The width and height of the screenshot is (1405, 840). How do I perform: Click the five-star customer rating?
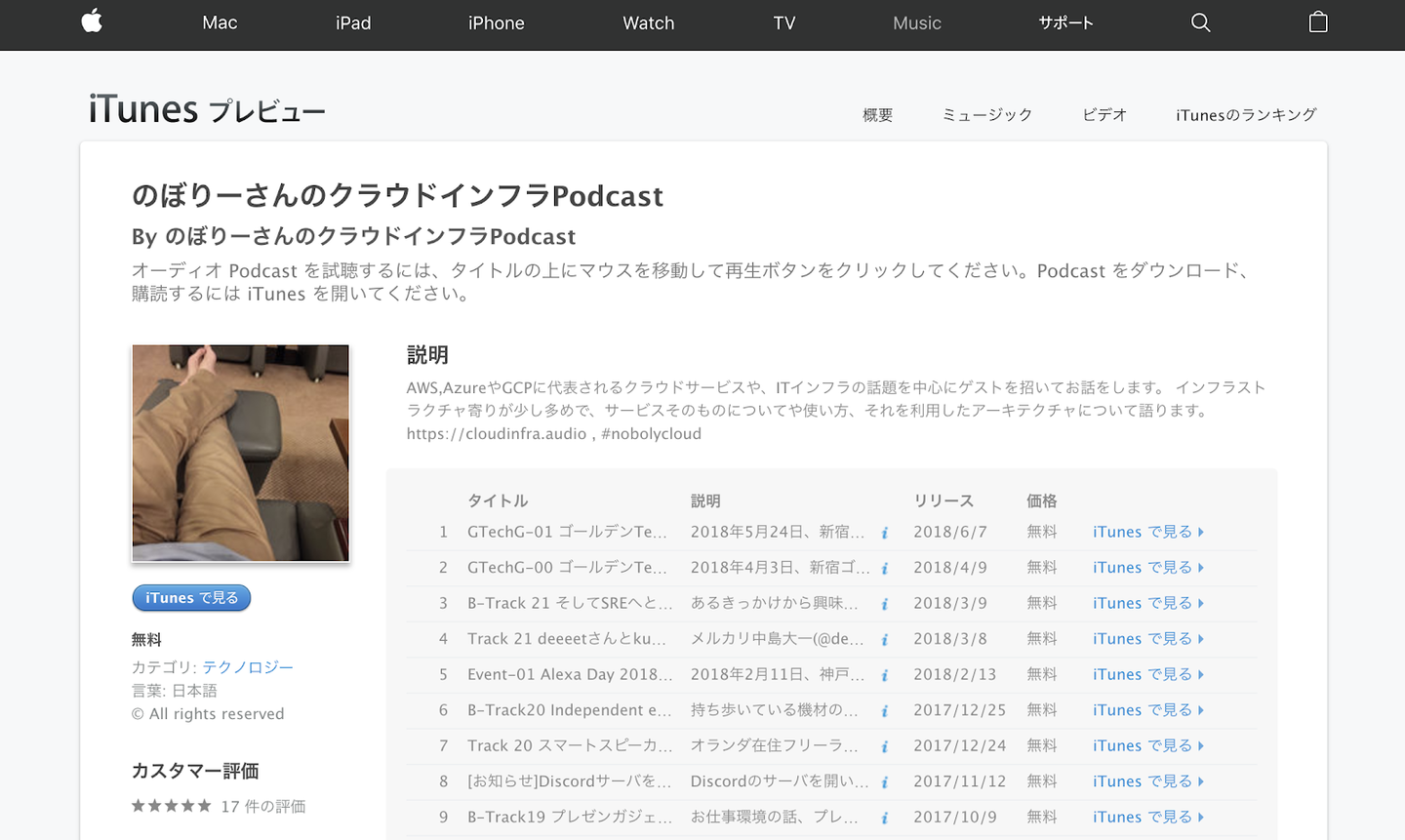pos(171,806)
